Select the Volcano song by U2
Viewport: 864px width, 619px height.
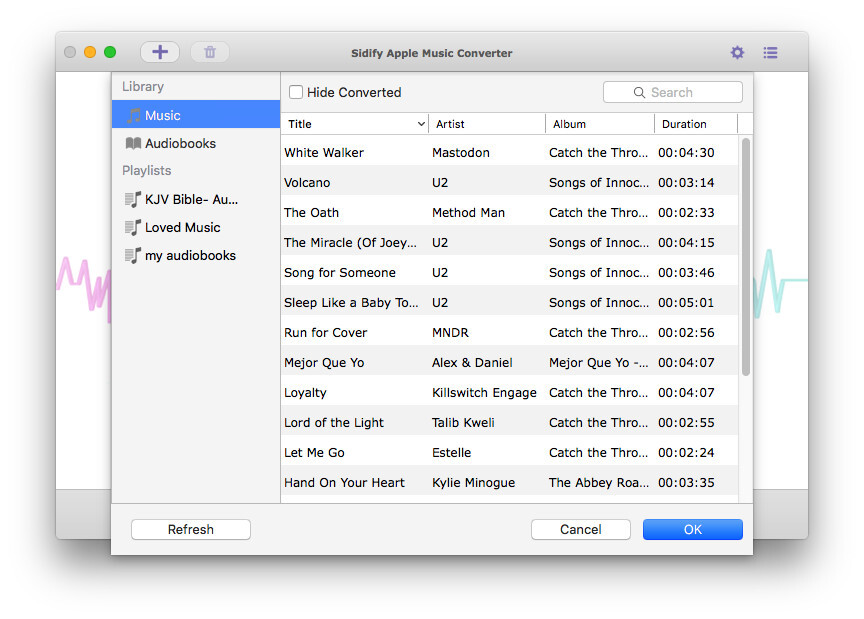click(x=450, y=182)
